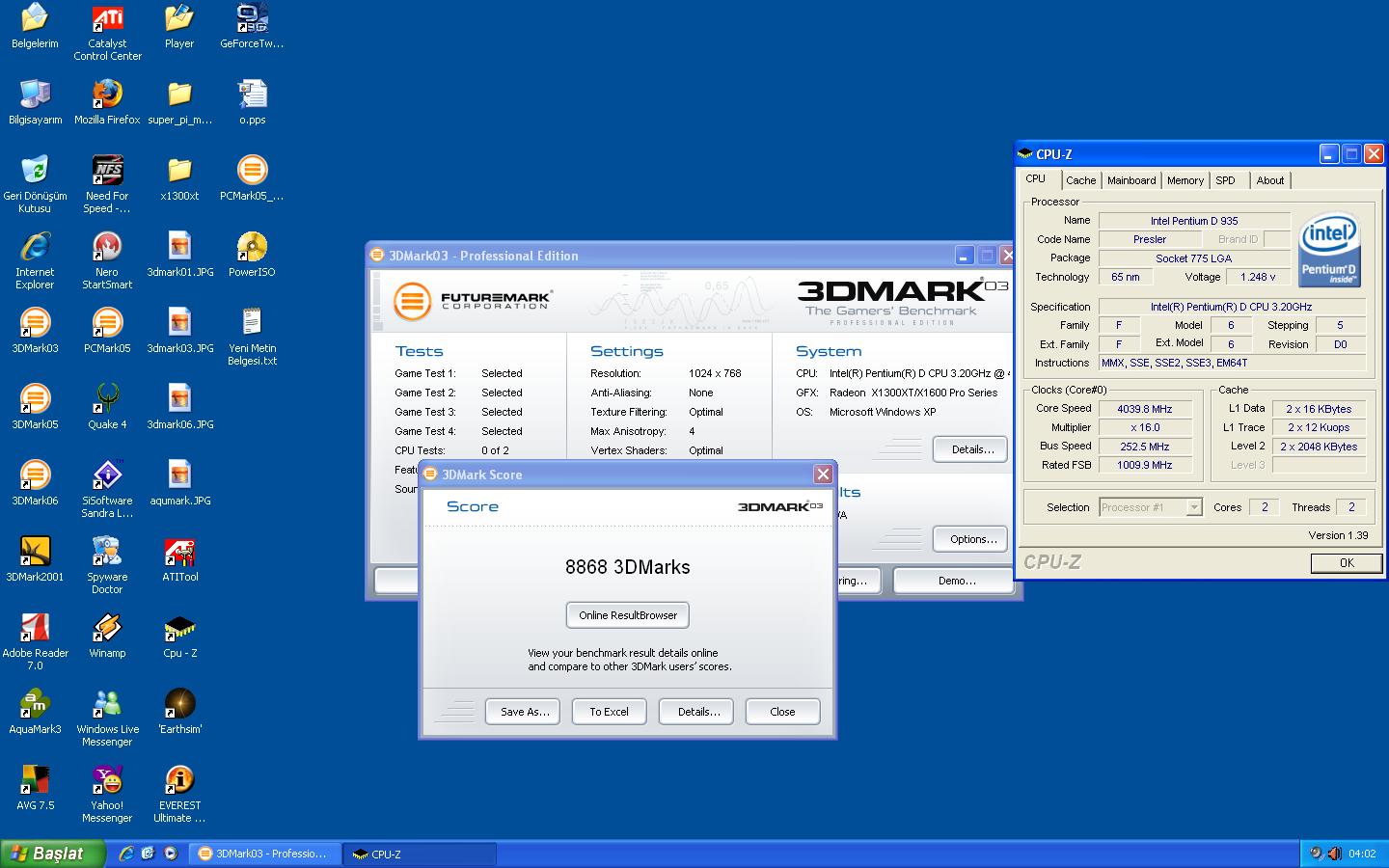
Task: Select 3DMark03 taskbar button
Action: [x=264, y=854]
